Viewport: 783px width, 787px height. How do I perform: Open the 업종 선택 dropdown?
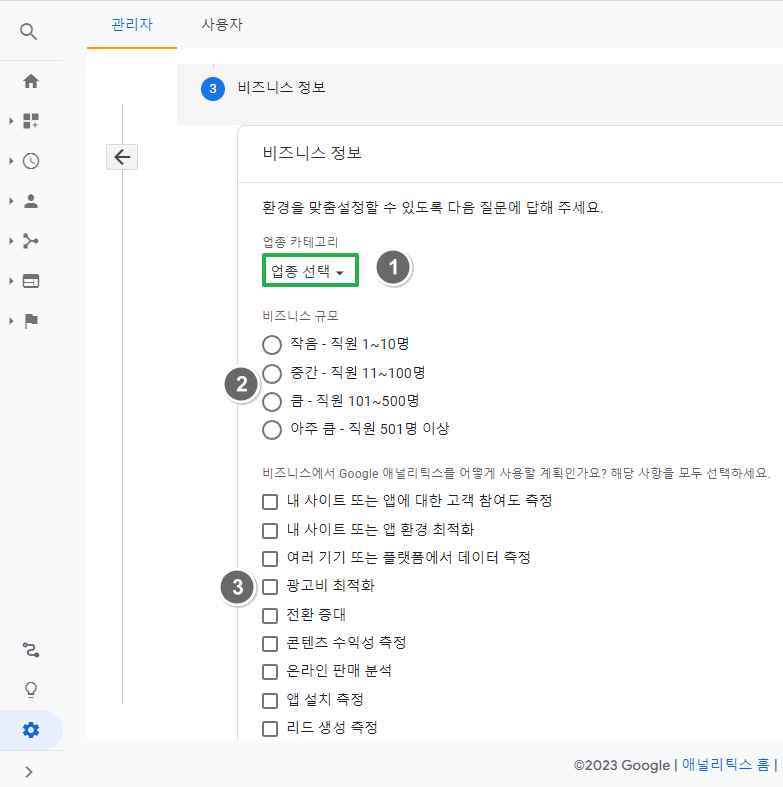click(x=310, y=271)
